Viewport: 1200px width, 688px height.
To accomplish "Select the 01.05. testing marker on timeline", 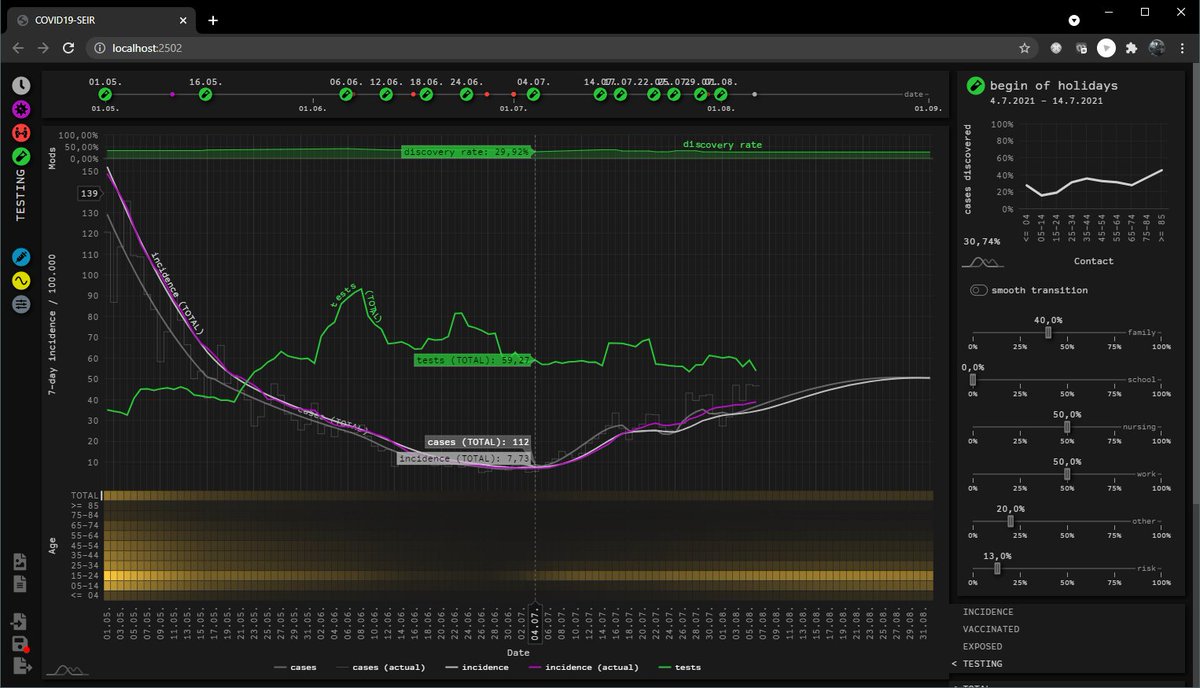I will [105, 95].
